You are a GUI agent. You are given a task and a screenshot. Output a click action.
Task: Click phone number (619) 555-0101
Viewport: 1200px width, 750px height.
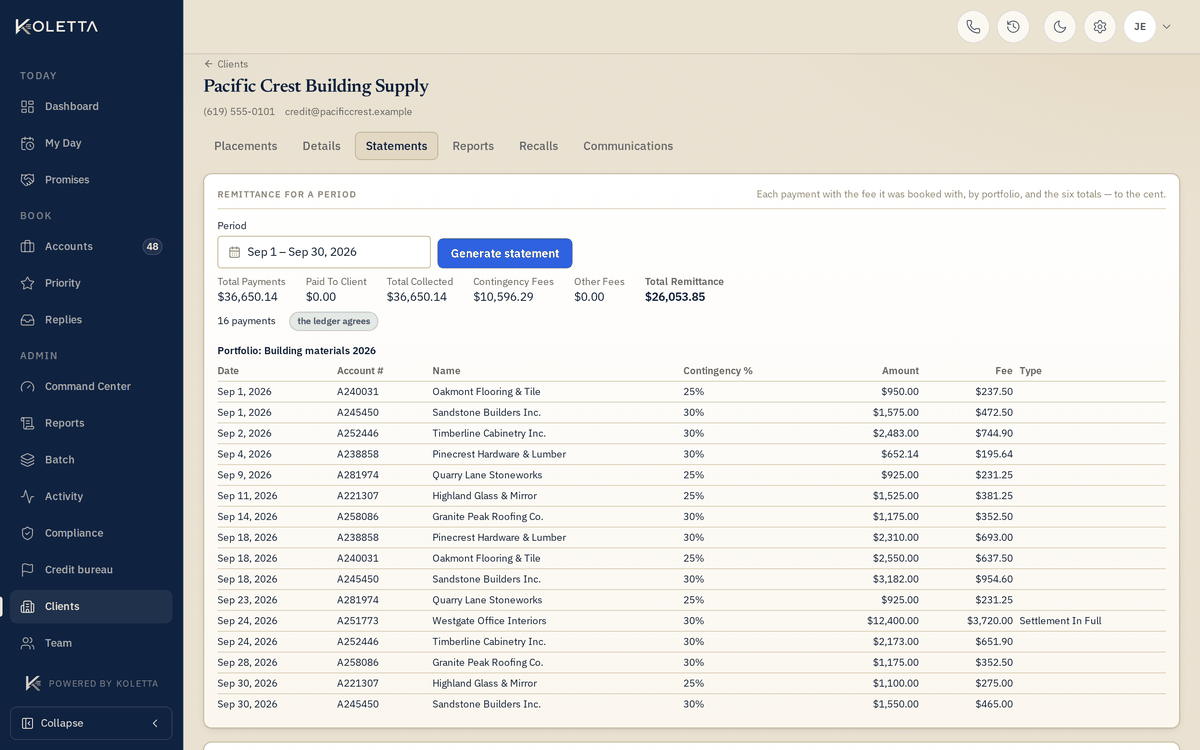[x=239, y=112]
